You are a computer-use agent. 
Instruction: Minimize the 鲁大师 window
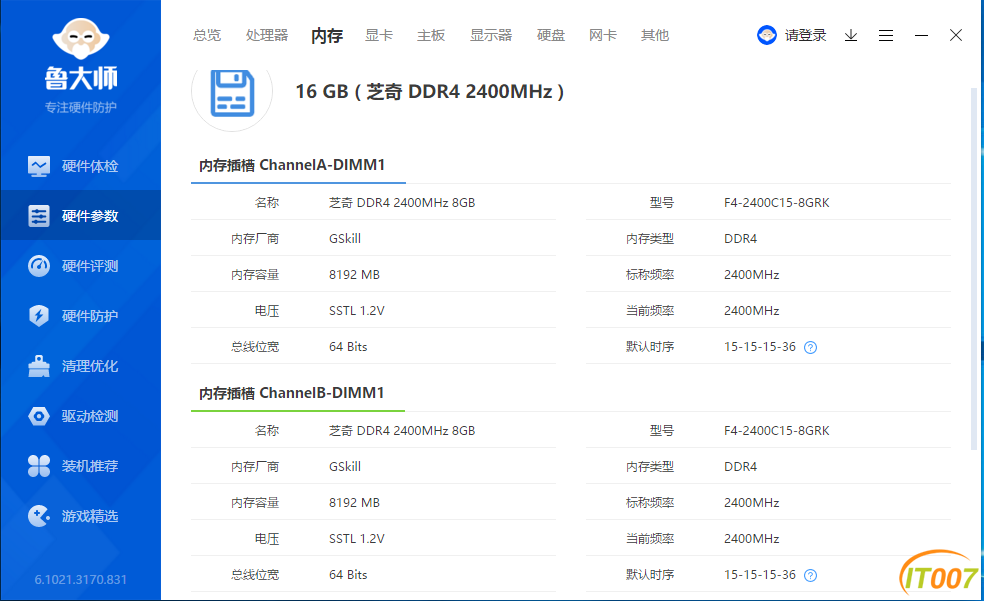pos(921,35)
